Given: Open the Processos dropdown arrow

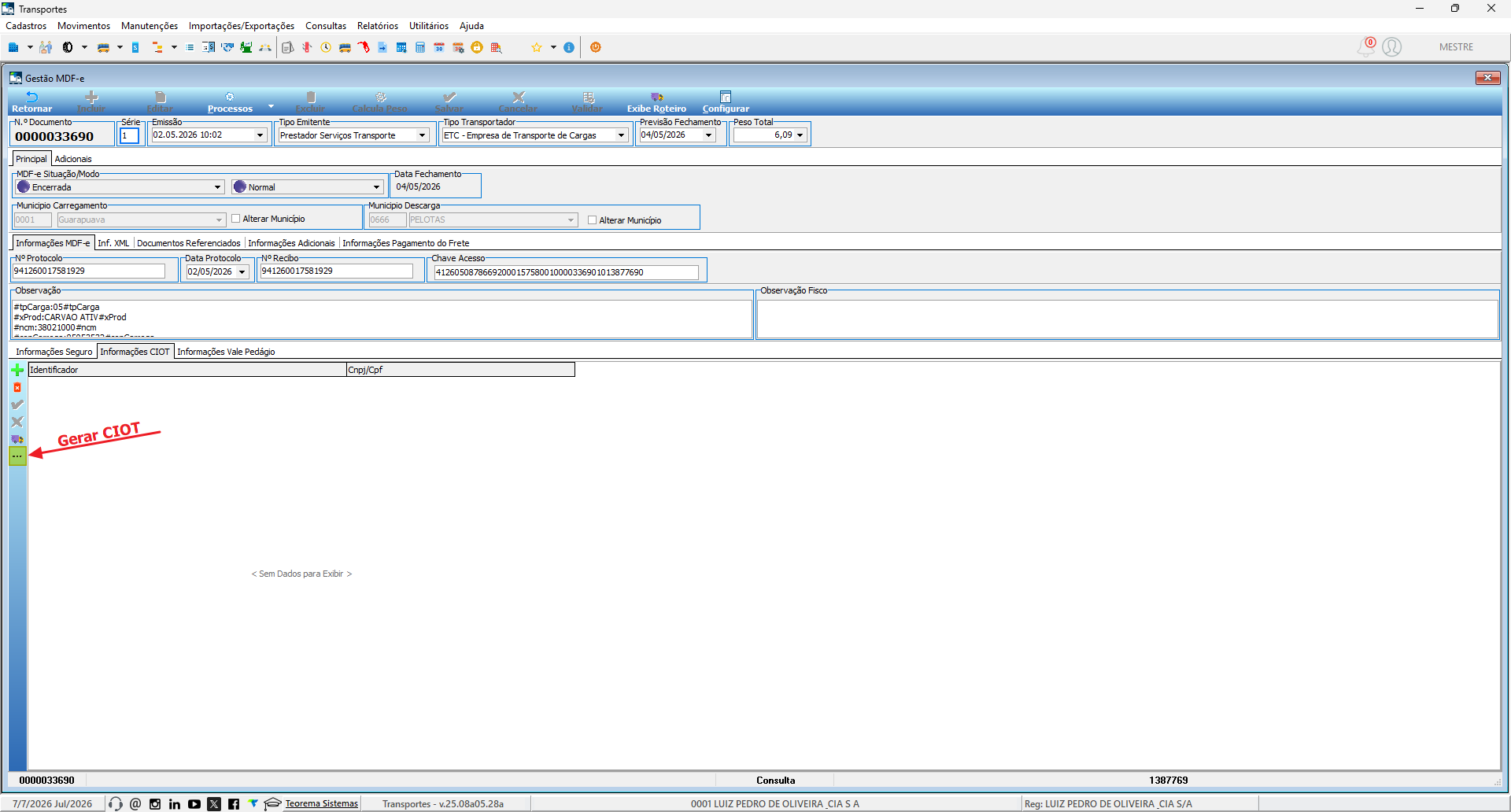Looking at the screenshot, I should pos(272,106).
